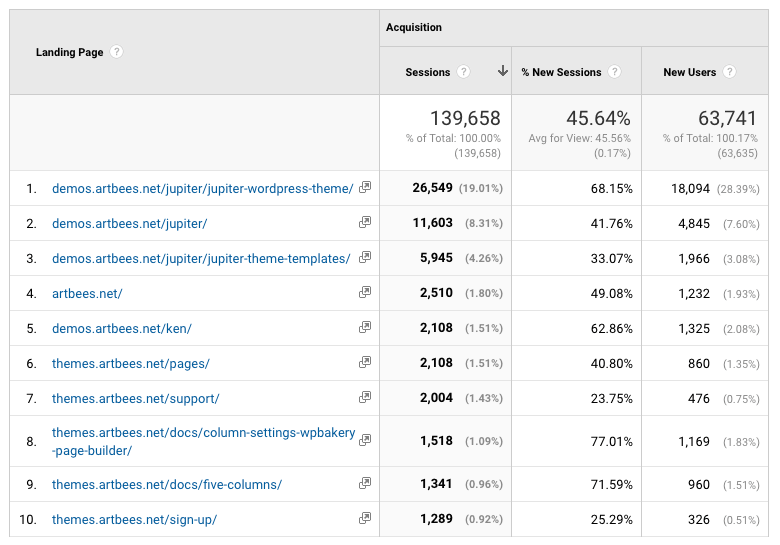This screenshot has width=780, height=545.
Task: Select new users value 476
Action: pos(699,399)
